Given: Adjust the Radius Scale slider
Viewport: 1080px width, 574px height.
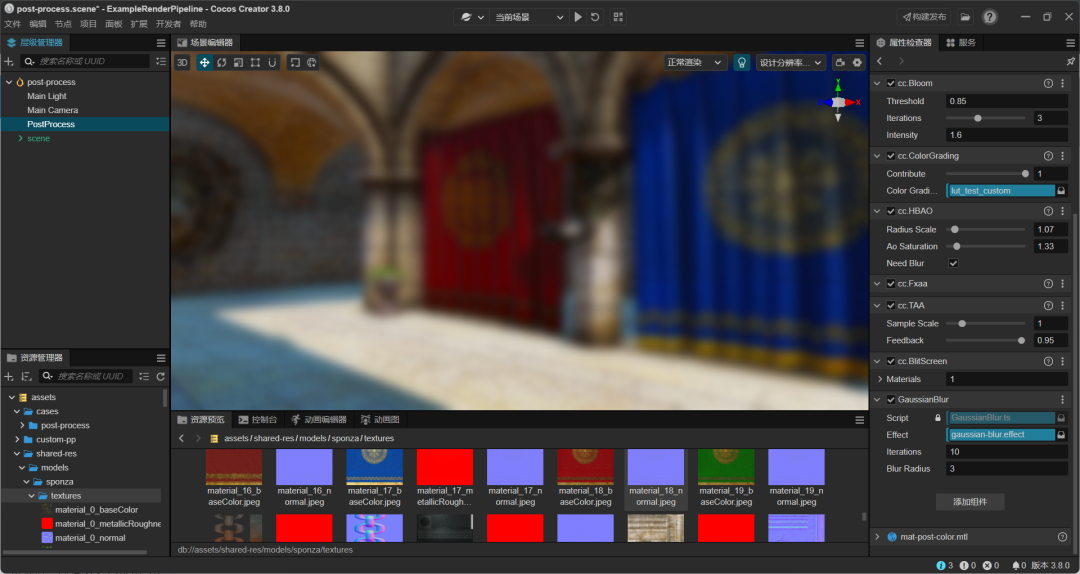Looking at the screenshot, I should point(986,229).
